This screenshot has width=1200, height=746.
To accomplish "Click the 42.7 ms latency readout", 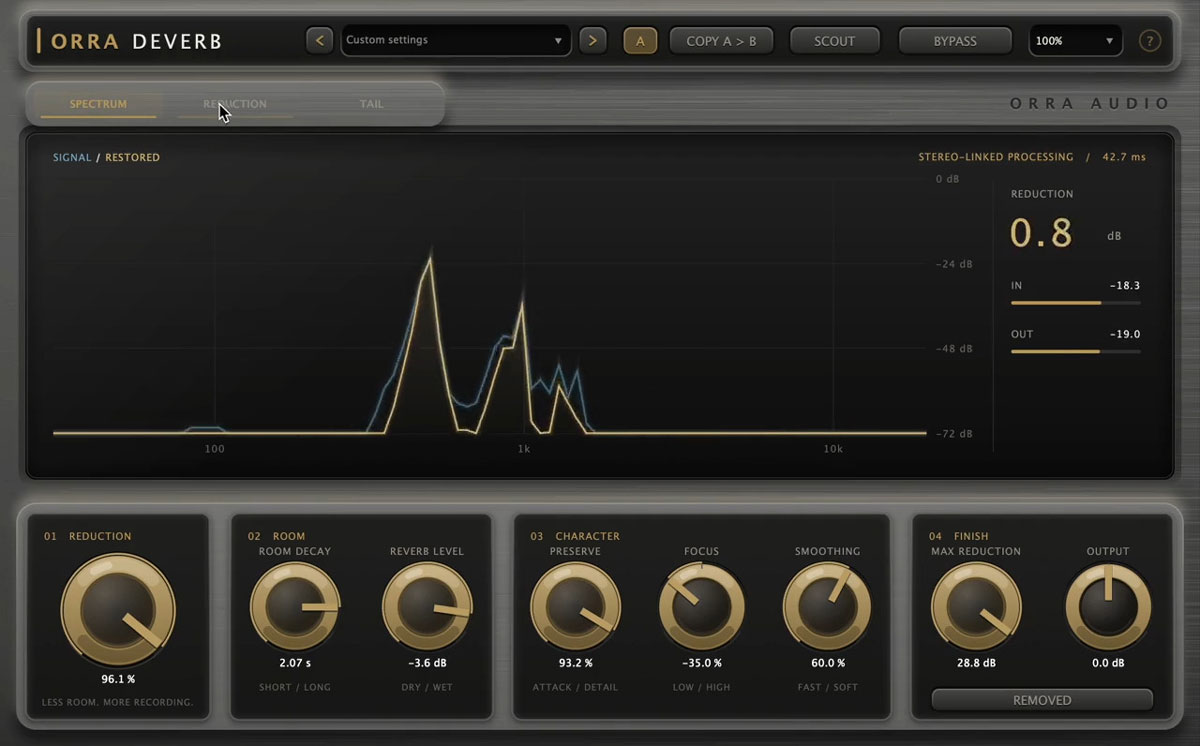I will click(1124, 157).
